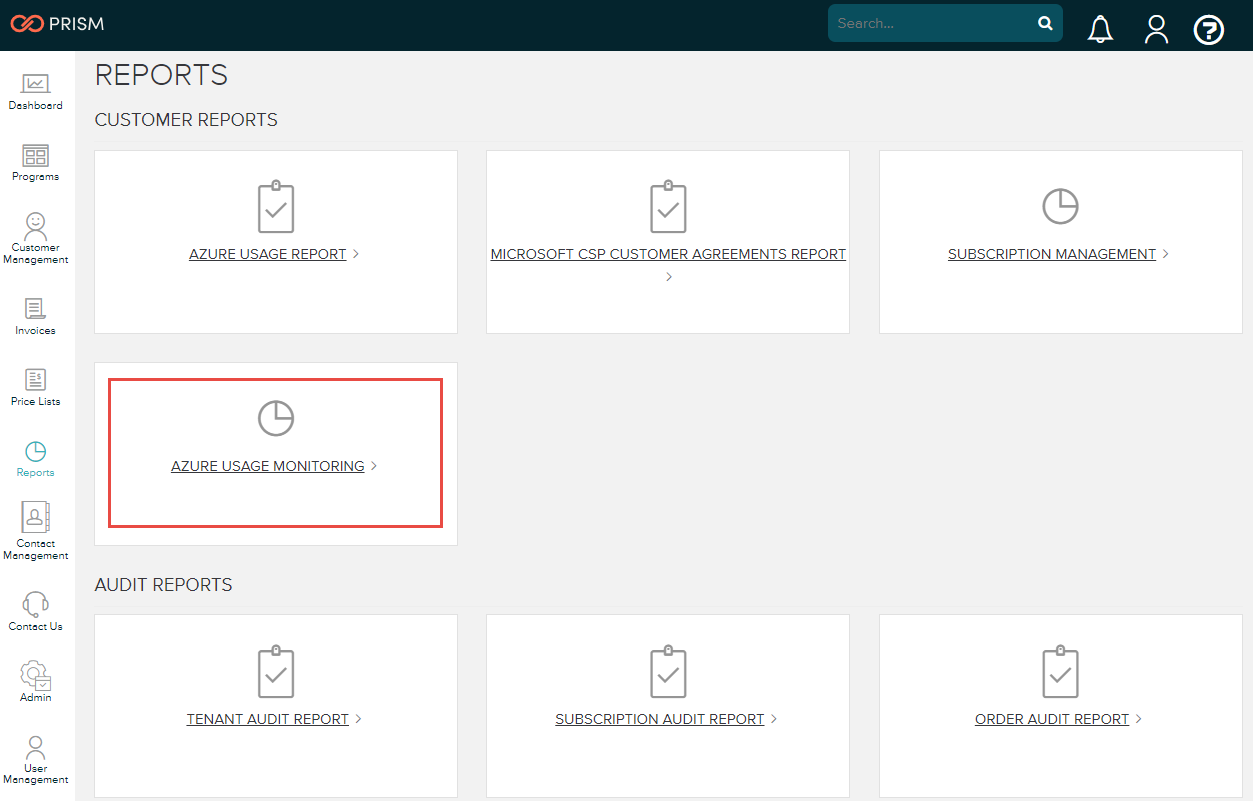The image size is (1253, 801).
Task: Click inside the Search field
Action: (930, 22)
